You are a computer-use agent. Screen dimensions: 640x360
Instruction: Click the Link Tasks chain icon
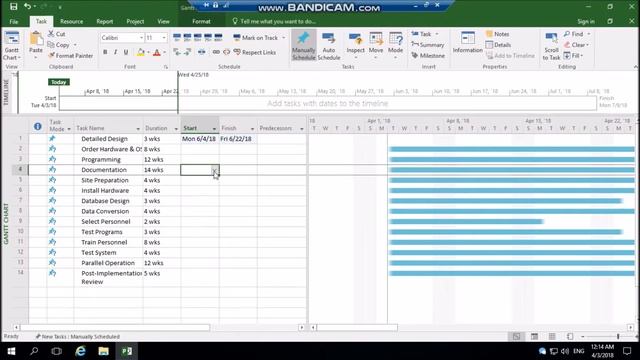click(216, 52)
